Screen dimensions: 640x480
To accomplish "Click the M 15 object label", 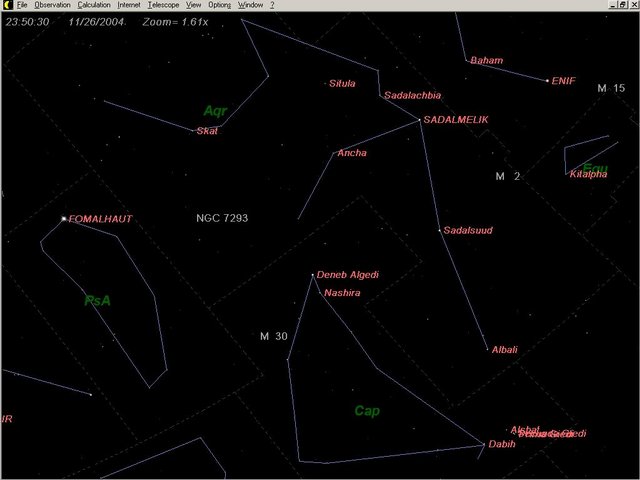I will (x=610, y=89).
